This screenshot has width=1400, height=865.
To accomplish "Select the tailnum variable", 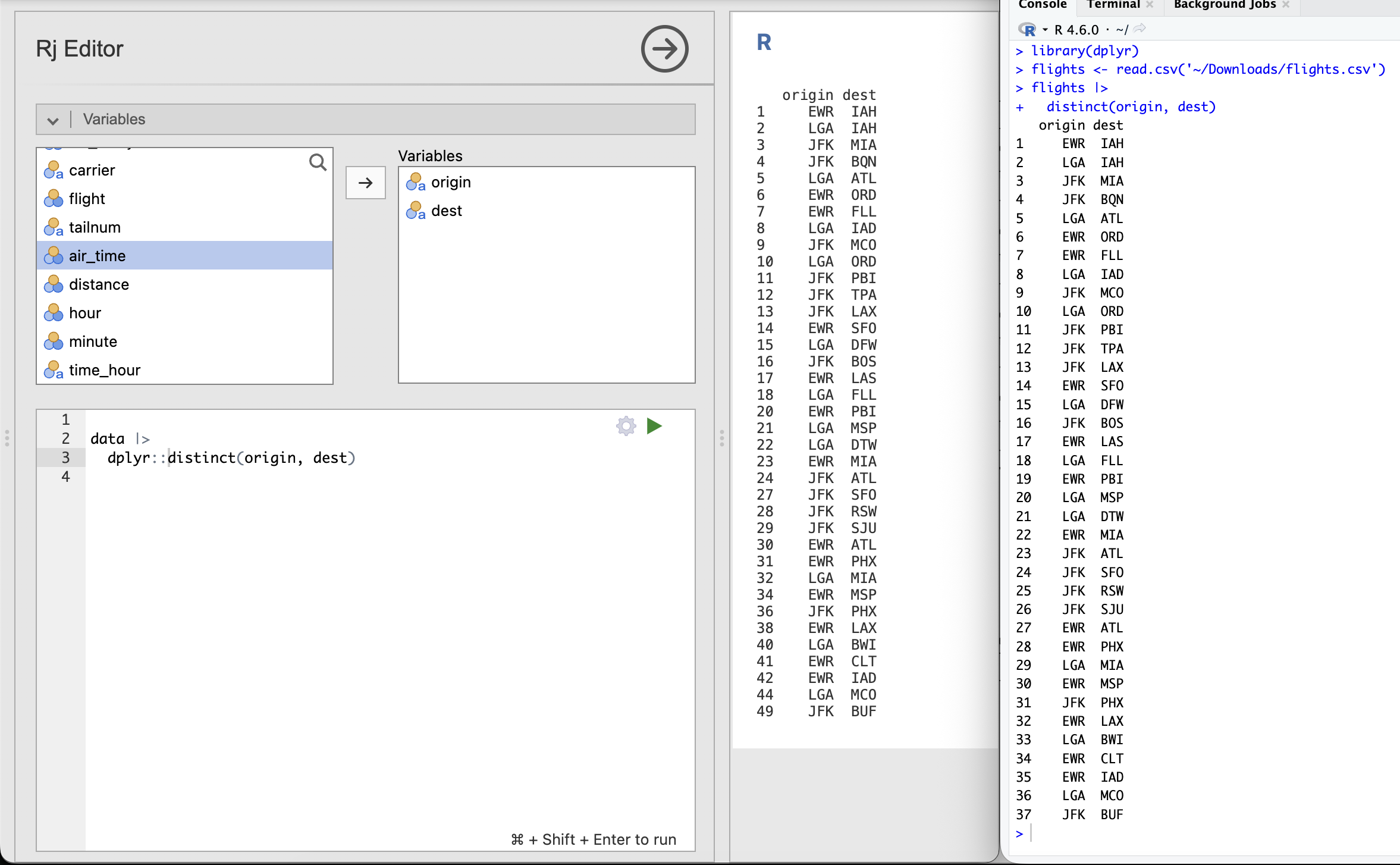I will pyautogui.click(x=184, y=227).
